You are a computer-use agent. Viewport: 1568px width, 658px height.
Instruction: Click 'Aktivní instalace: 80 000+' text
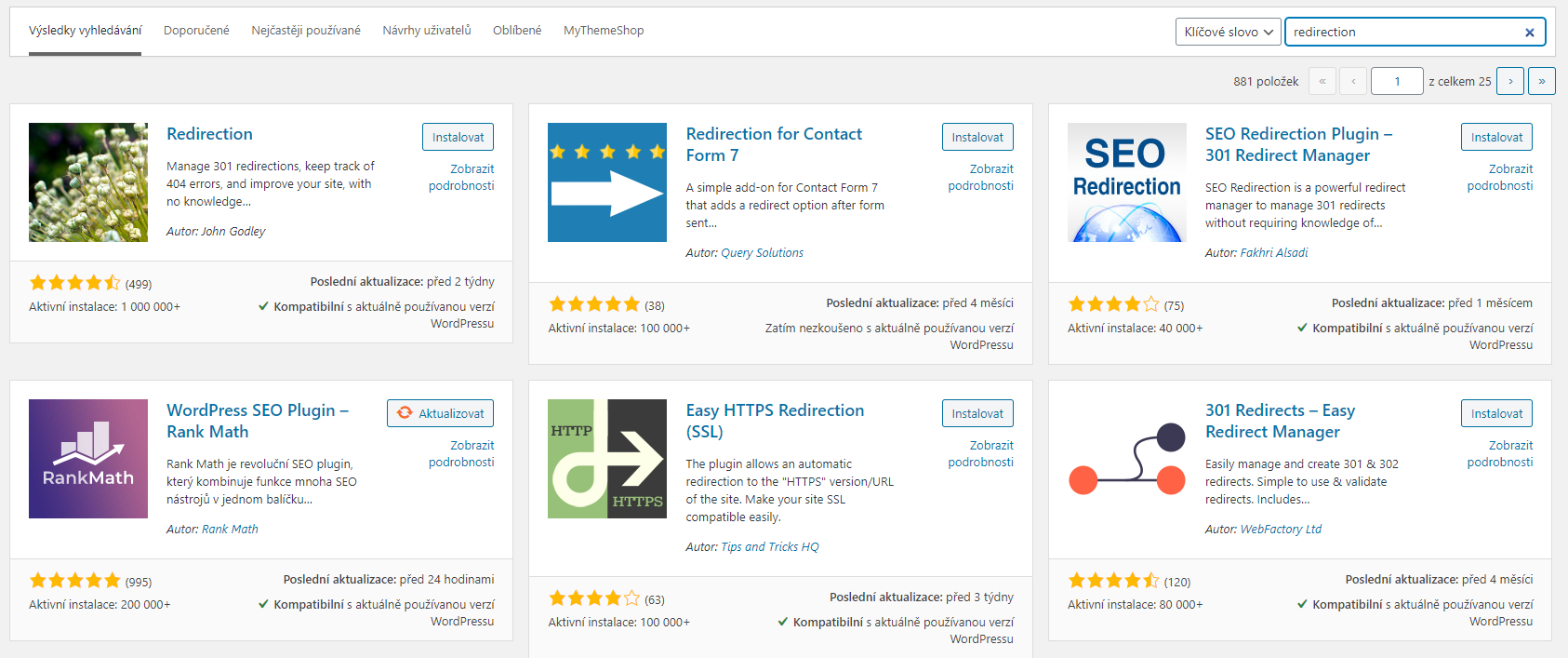point(1135,604)
